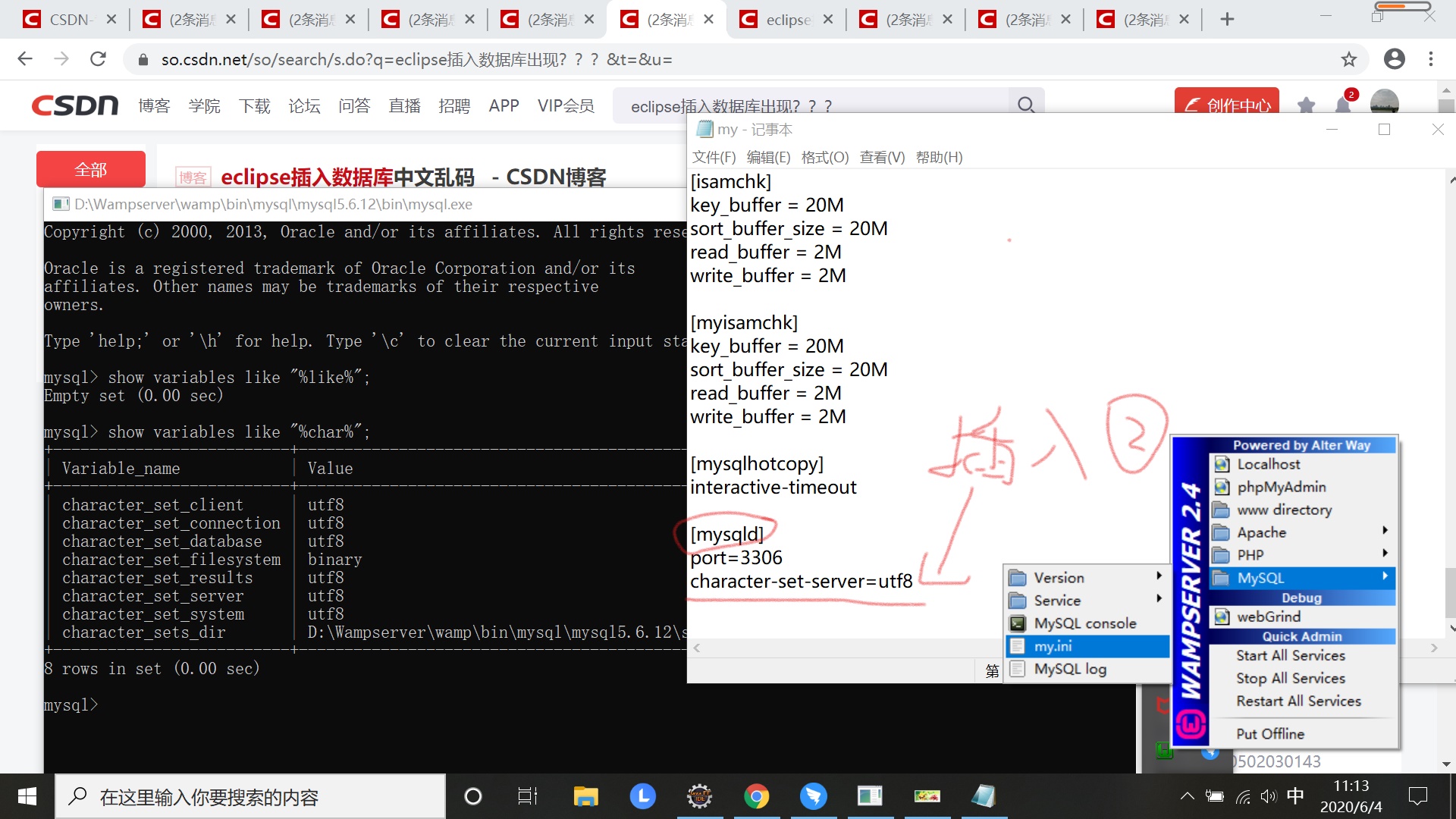Image resolution: width=1456 pixels, height=819 pixels.
Task: Go to CSDN 下载 section
Action: 254,105
